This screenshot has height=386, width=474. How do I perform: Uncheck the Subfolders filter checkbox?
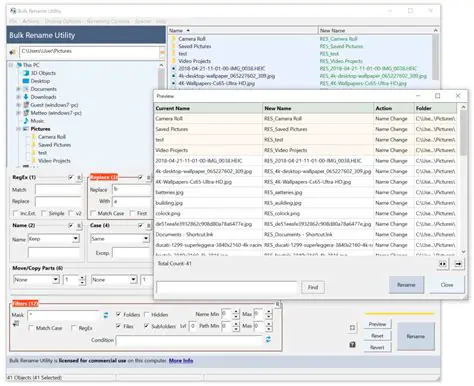[x=147, y=326]
